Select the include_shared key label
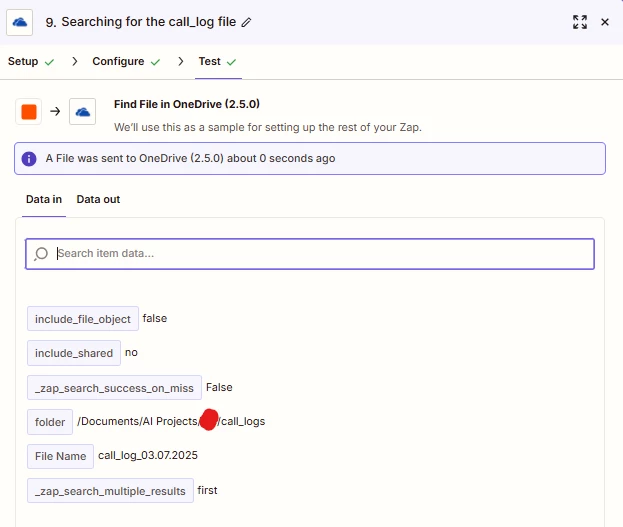The height and width of the screenshot is (527, 623). tap(74, 353)
